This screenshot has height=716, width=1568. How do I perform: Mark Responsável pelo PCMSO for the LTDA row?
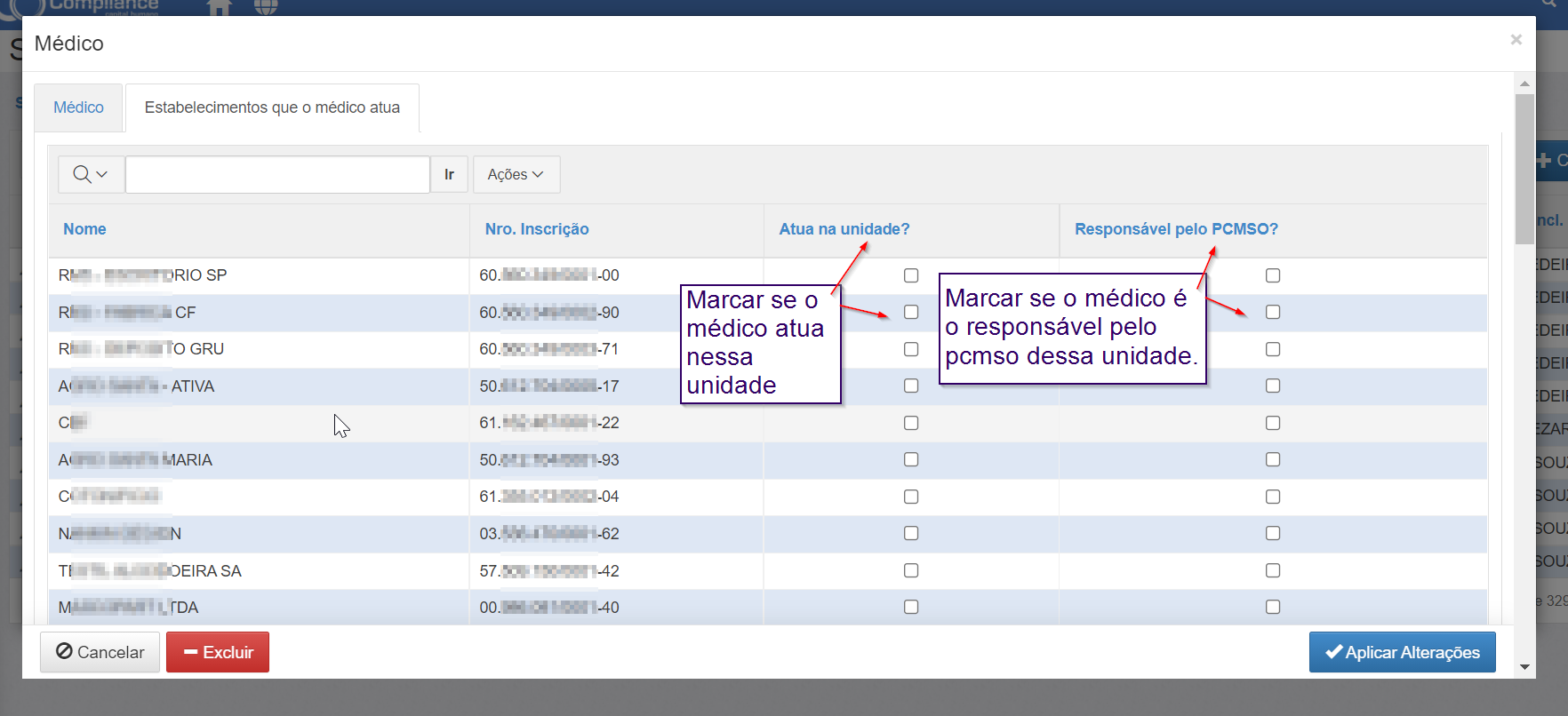coord(1273,607)
